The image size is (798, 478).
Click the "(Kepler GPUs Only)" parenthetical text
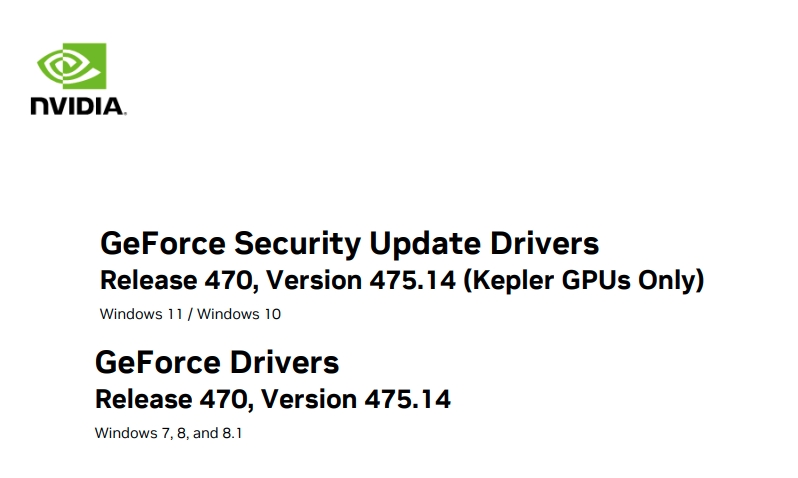(x=584, y=280)
